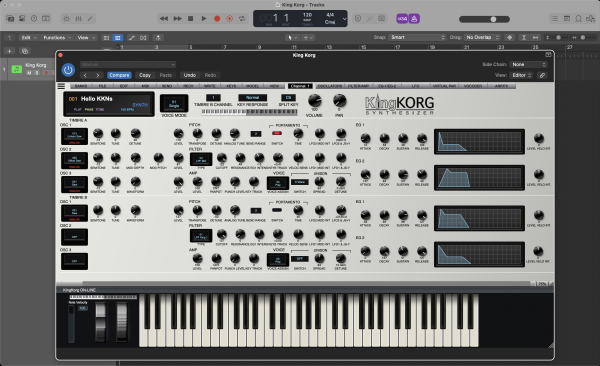The width and height of the screenshot is (600, 366).
Task: Click the add track plus icon
Action: 10,51
